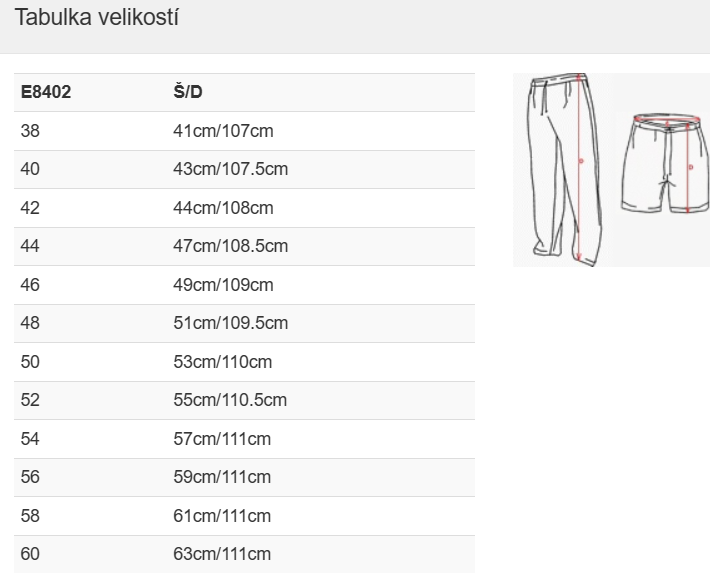Click the trousers measurement diagram image

click(x=566, y=170)
